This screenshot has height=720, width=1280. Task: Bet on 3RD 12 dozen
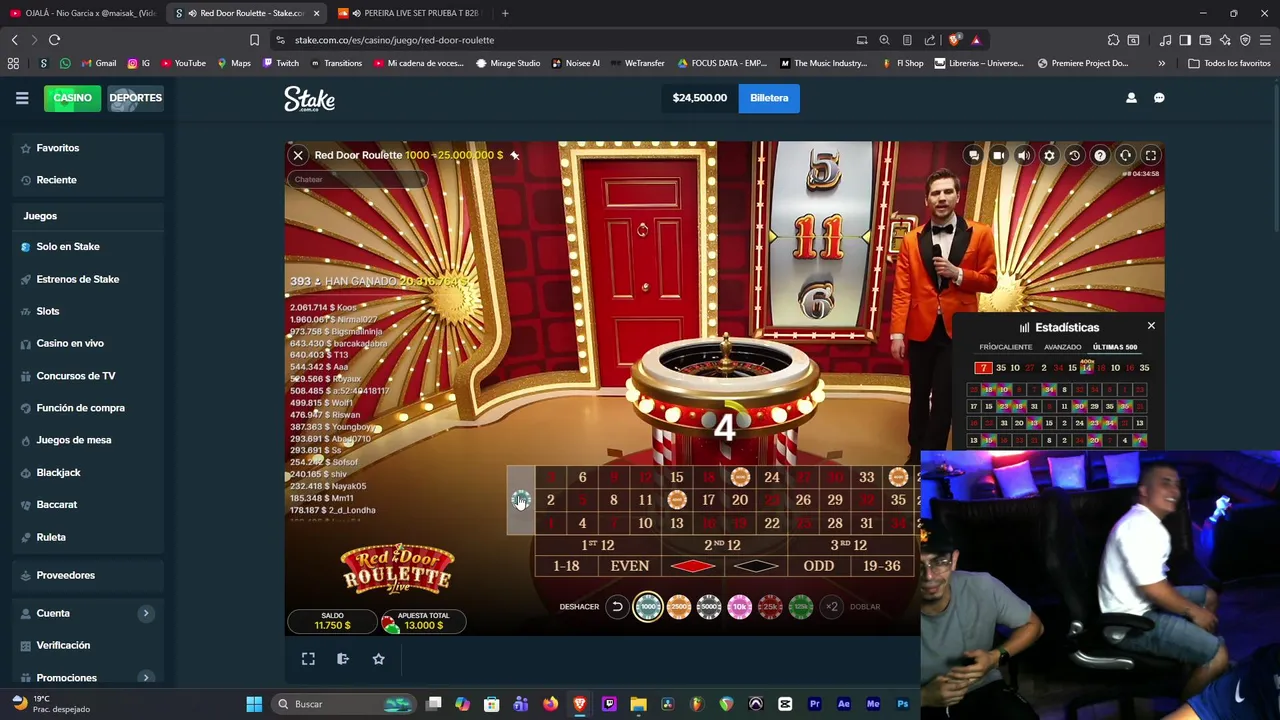tap(849, 545)
